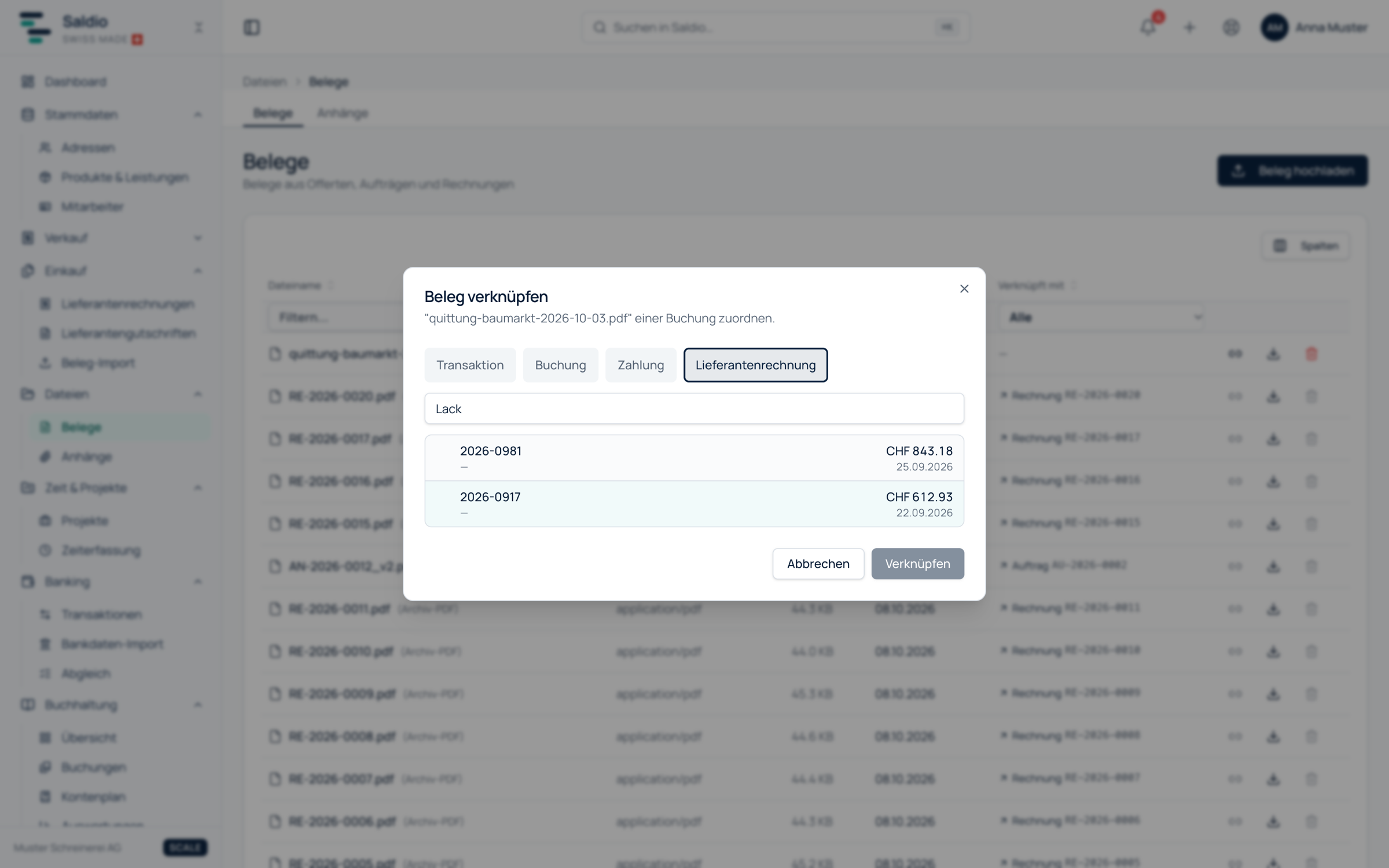Confirm with the Verknüpfen button
Screen dimensions: 1389x868
click(x=917, y=564)
